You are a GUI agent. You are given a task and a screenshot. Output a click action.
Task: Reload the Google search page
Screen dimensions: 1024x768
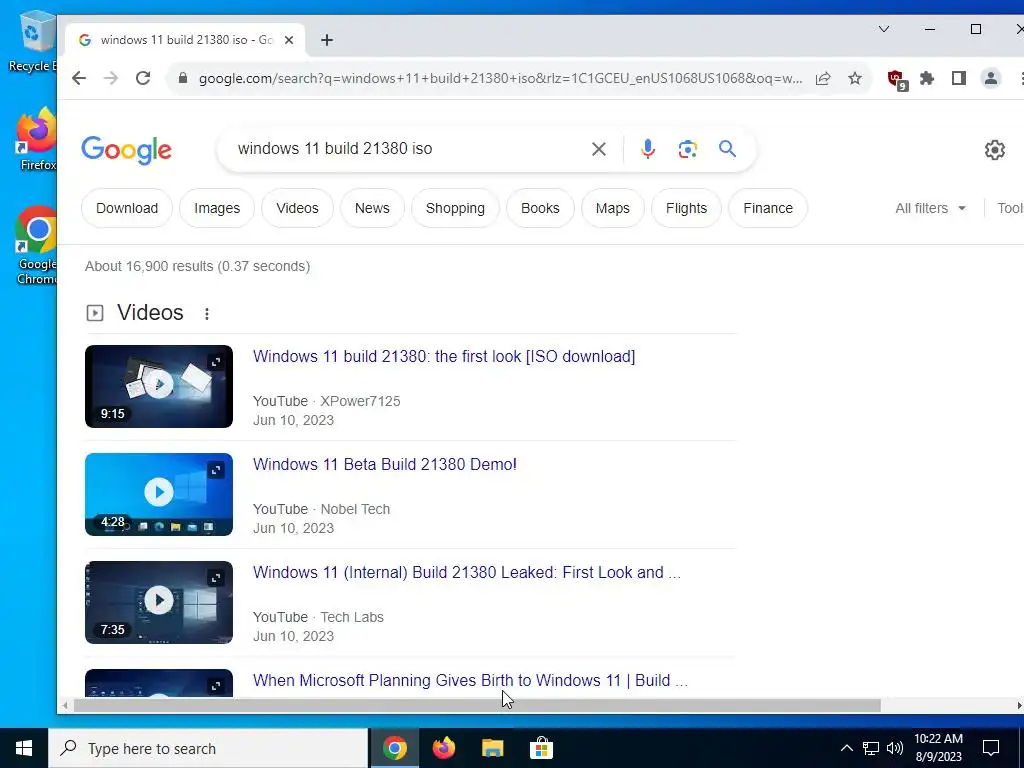[143, 78]
